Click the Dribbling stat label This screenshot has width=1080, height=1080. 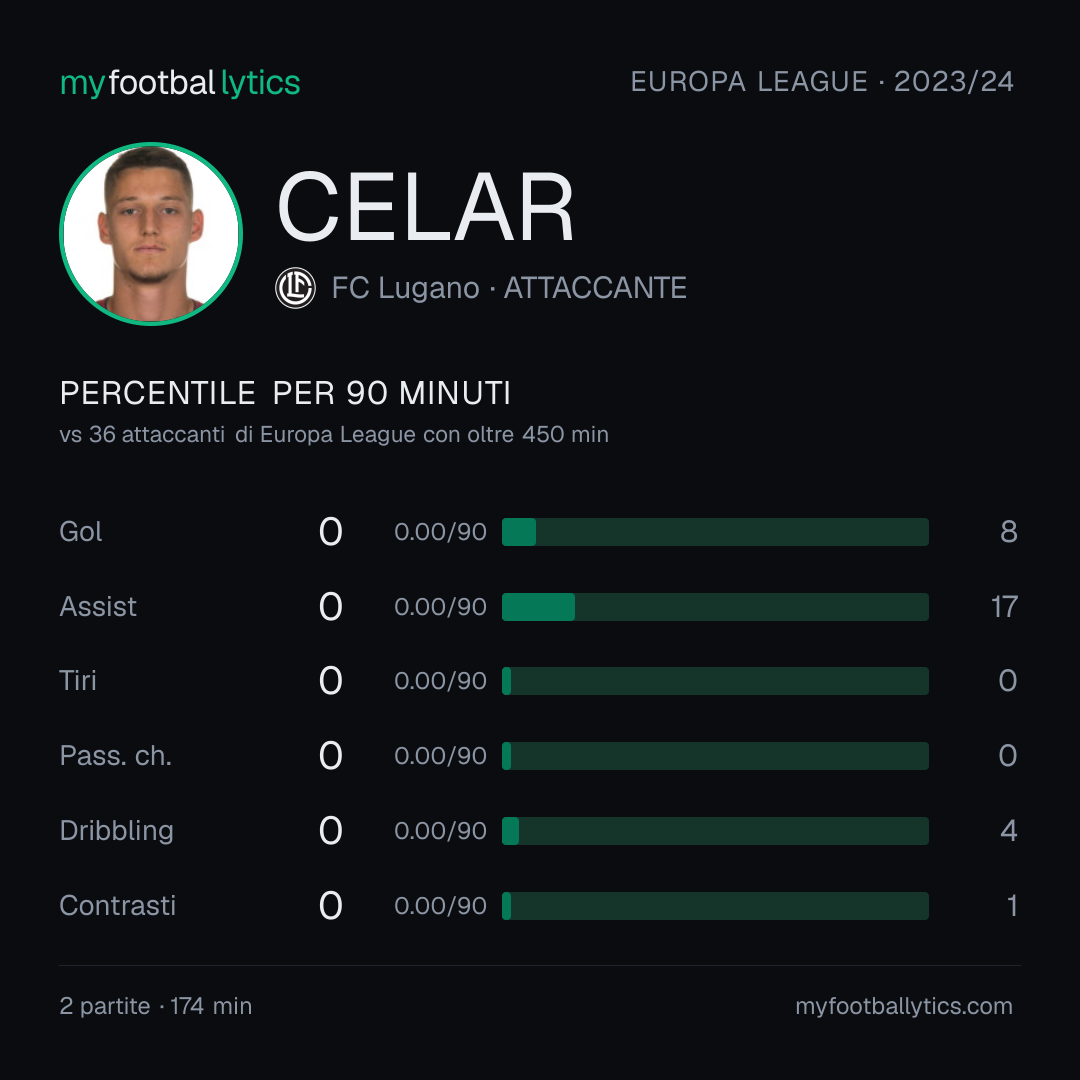coord(116,831)
